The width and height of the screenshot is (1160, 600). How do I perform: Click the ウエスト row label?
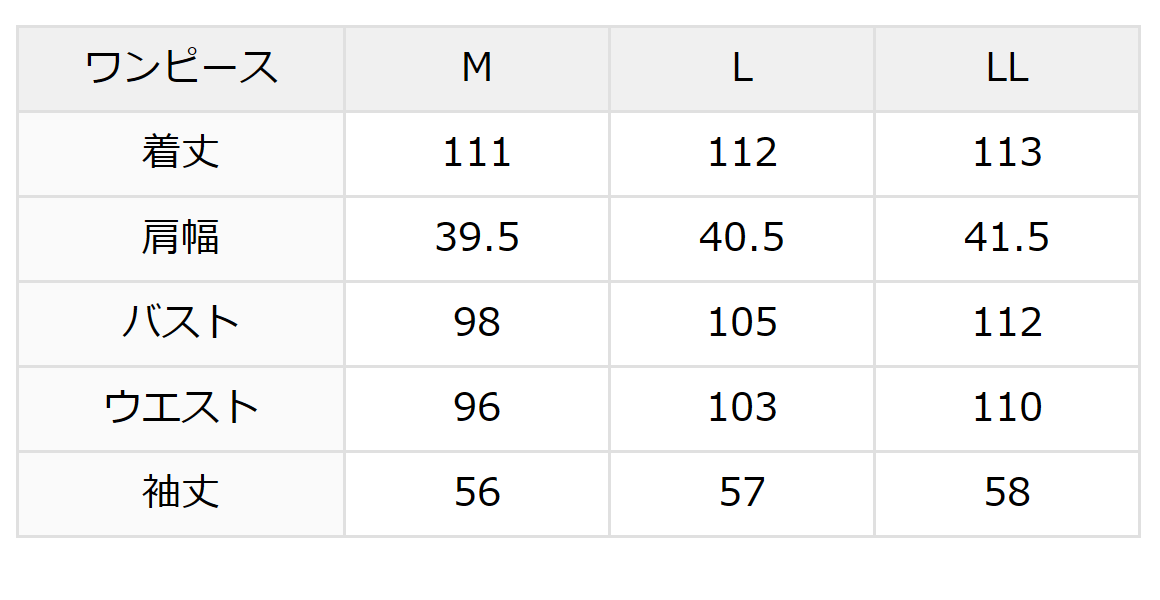181,408
